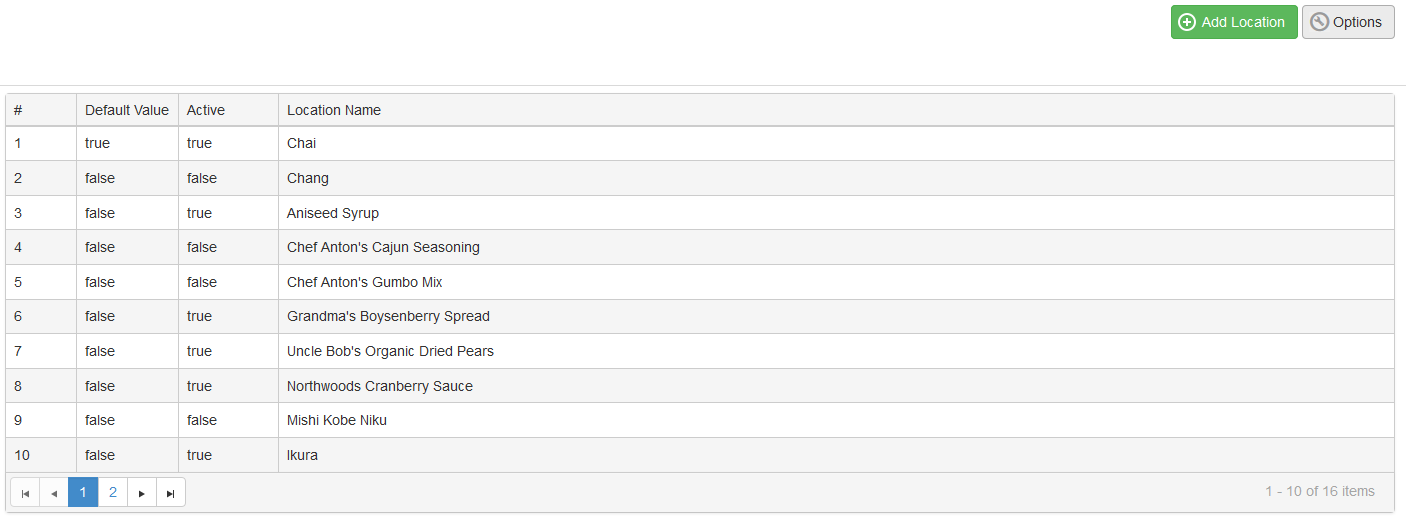Viewport: 1406px width, 525px height.
Task: Select page 1 in pager
Action: point(83,493)
